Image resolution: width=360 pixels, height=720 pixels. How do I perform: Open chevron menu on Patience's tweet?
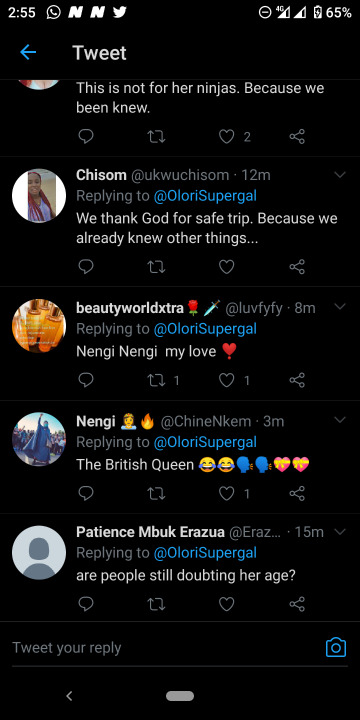pos(340,532)
